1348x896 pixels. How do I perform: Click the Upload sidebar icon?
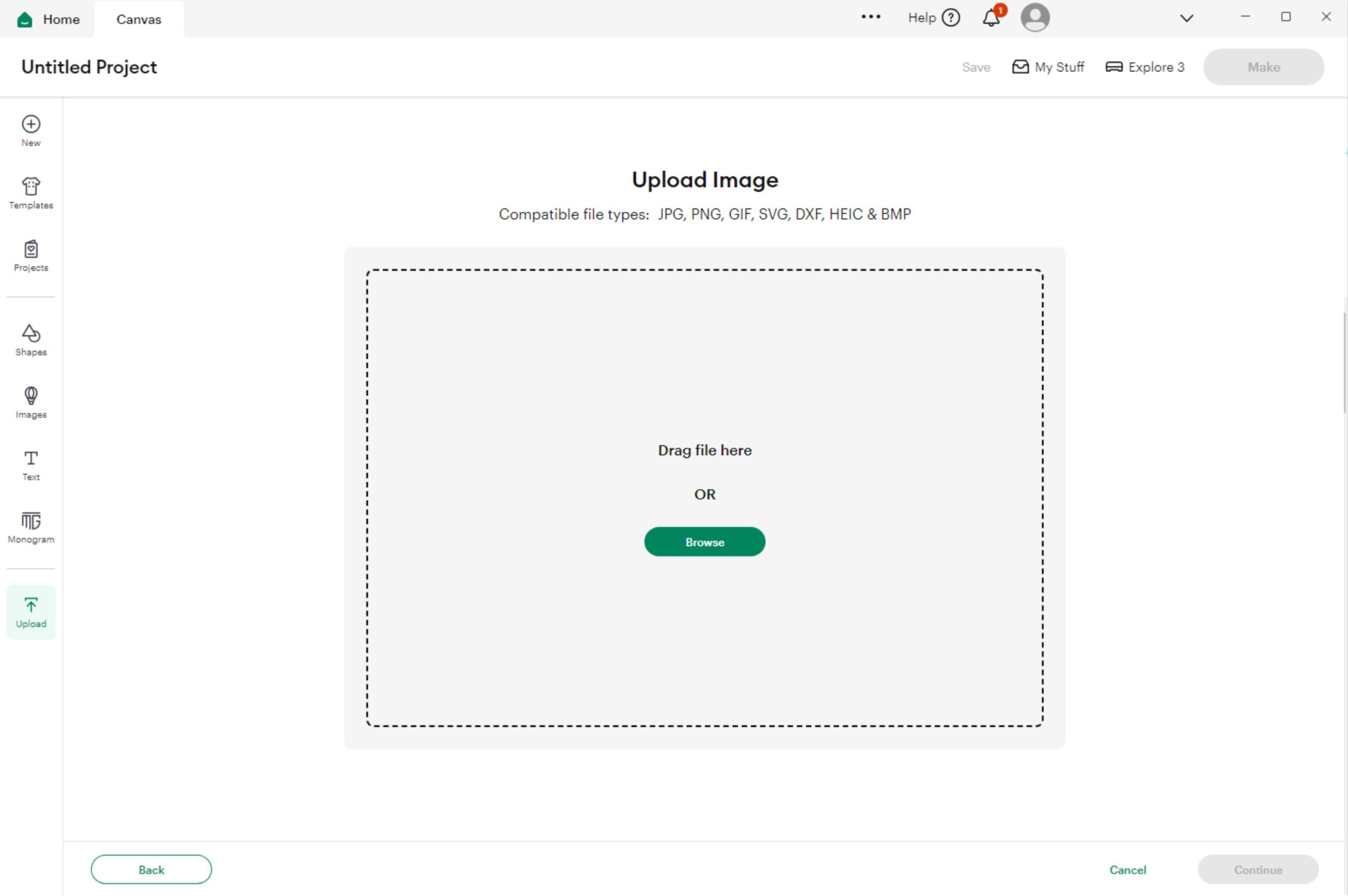(31, 612)
